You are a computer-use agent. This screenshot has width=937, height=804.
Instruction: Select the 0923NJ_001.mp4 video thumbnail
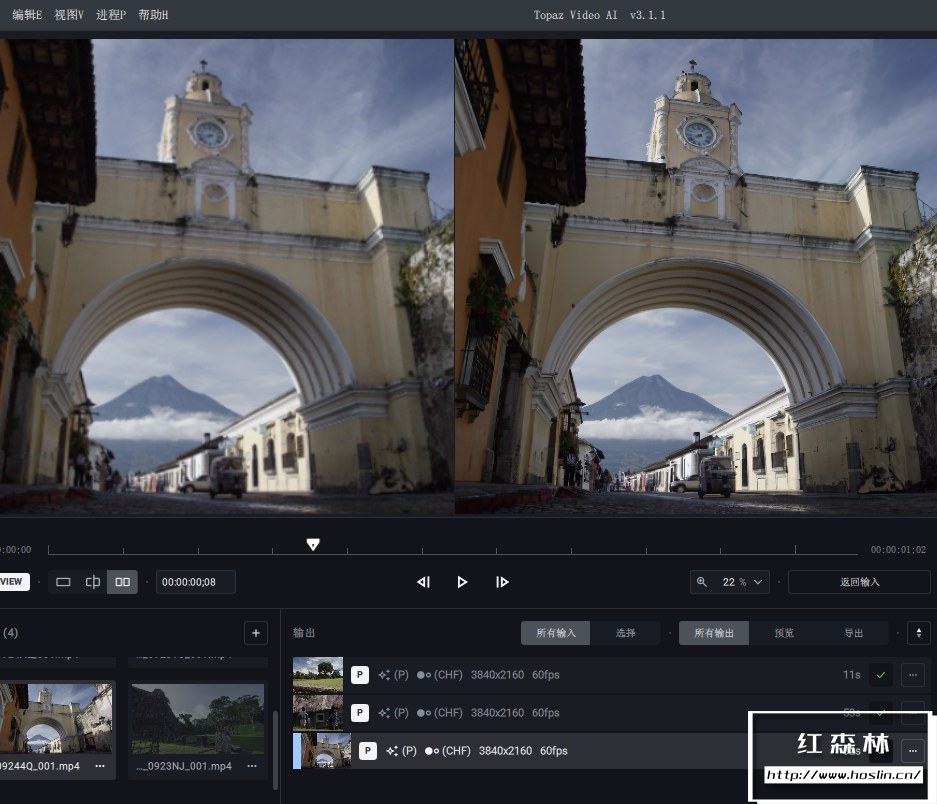196,719
